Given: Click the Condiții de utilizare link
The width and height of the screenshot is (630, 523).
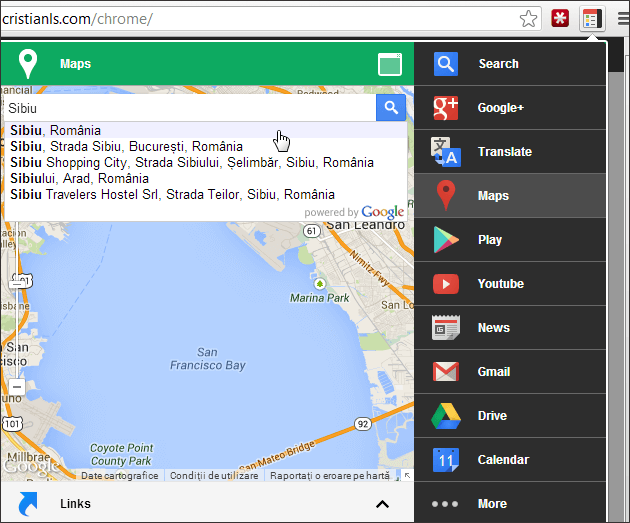Looking at the screenshot, I should click(215, 476).
